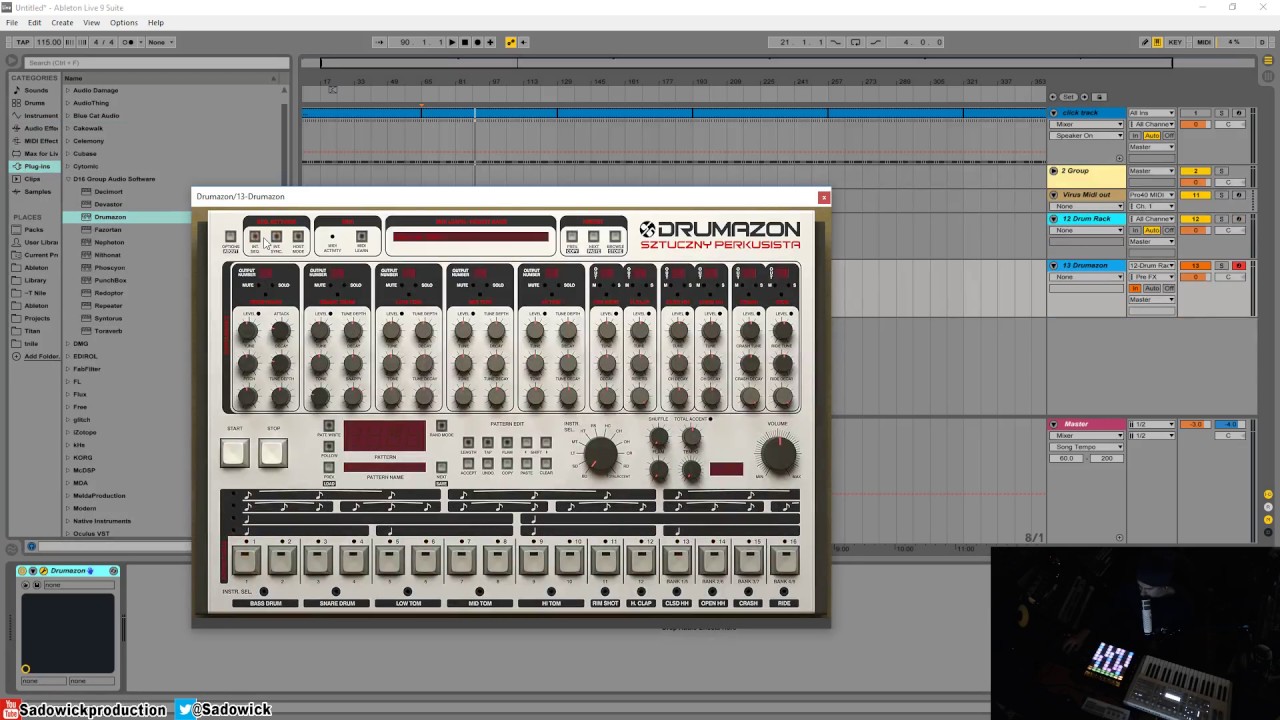The image size is (1280, 720).
Task: Click the pattern Flam edit button
Action: point(507,442)
